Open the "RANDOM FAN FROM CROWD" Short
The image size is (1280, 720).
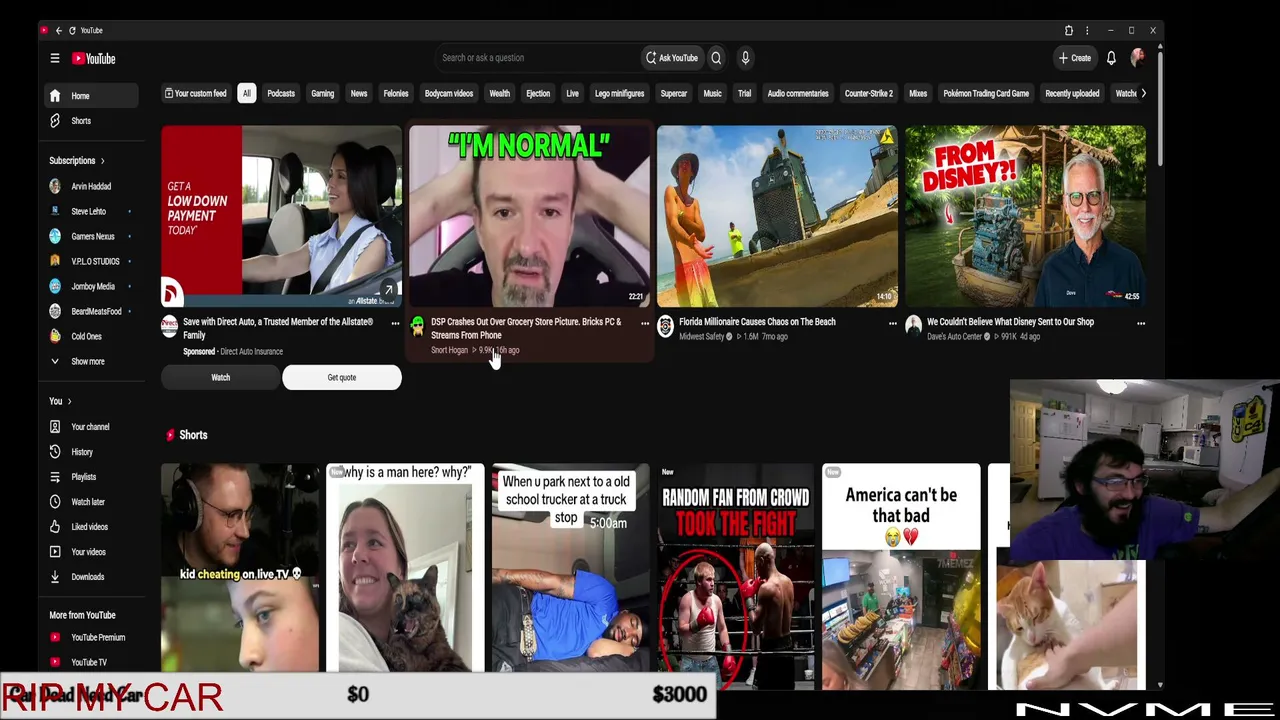click(x=735, y=575)
